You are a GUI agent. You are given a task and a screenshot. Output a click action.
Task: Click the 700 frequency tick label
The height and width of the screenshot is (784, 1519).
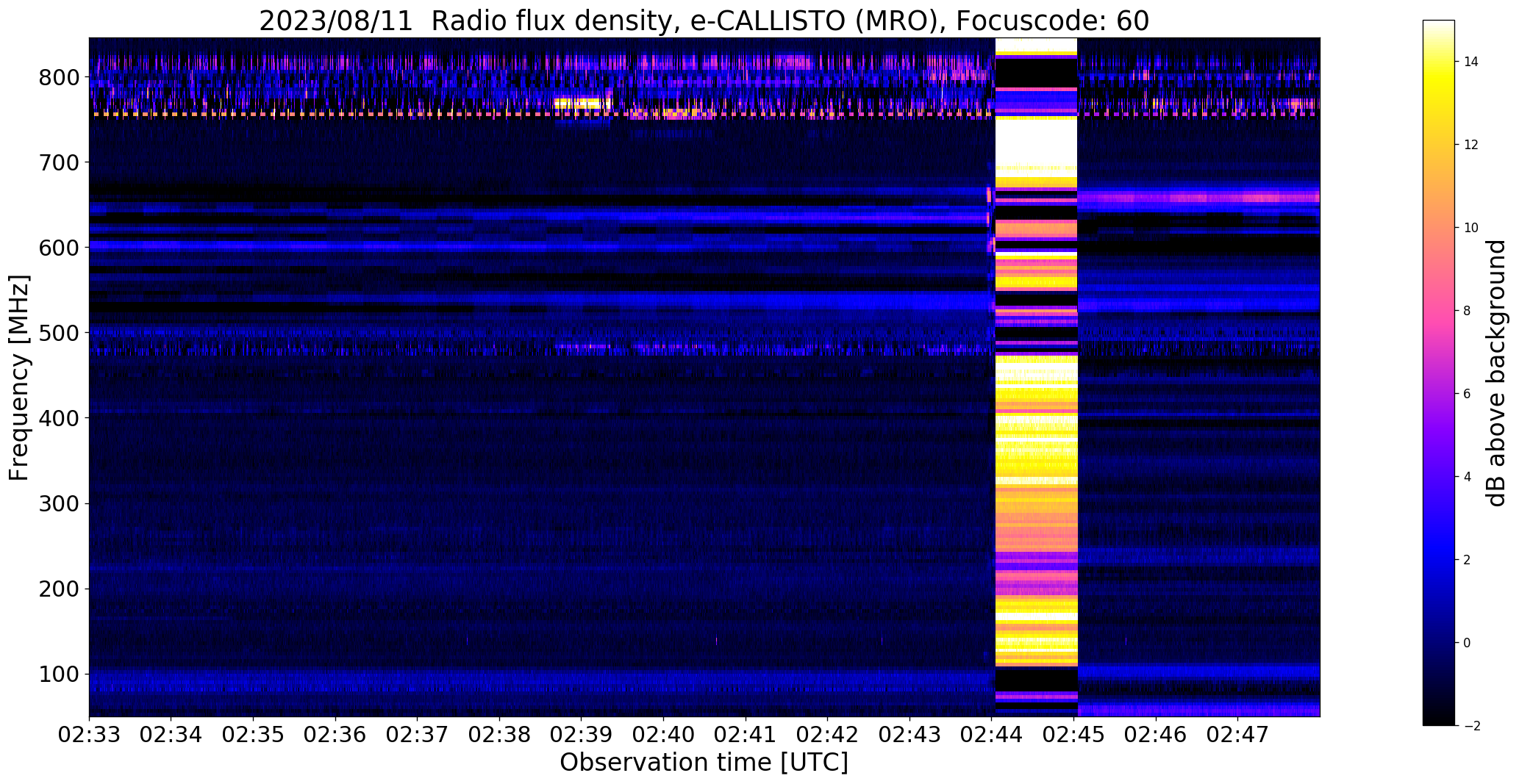59,162
